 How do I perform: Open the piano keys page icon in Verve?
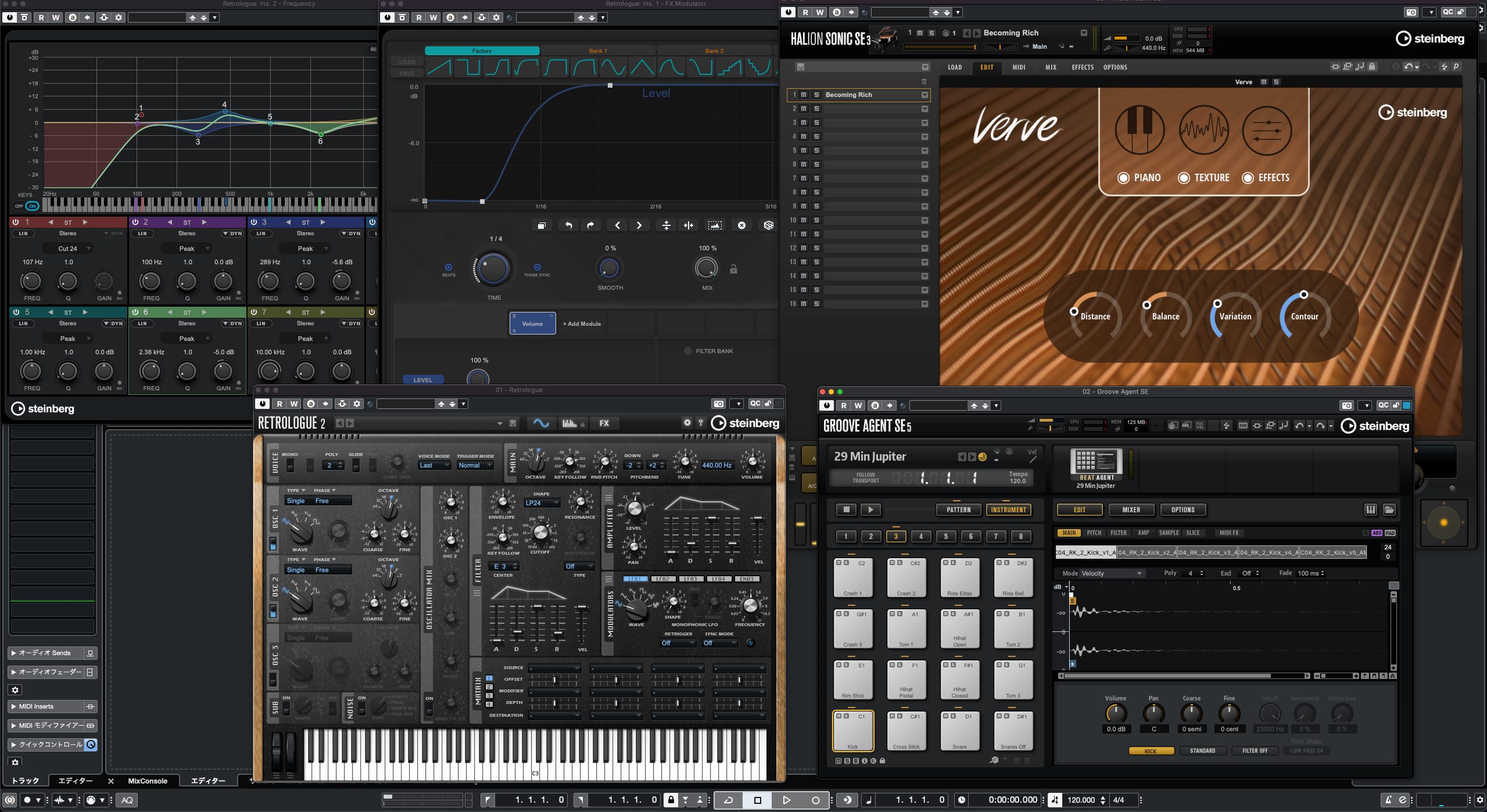[x=1139, y=130]
